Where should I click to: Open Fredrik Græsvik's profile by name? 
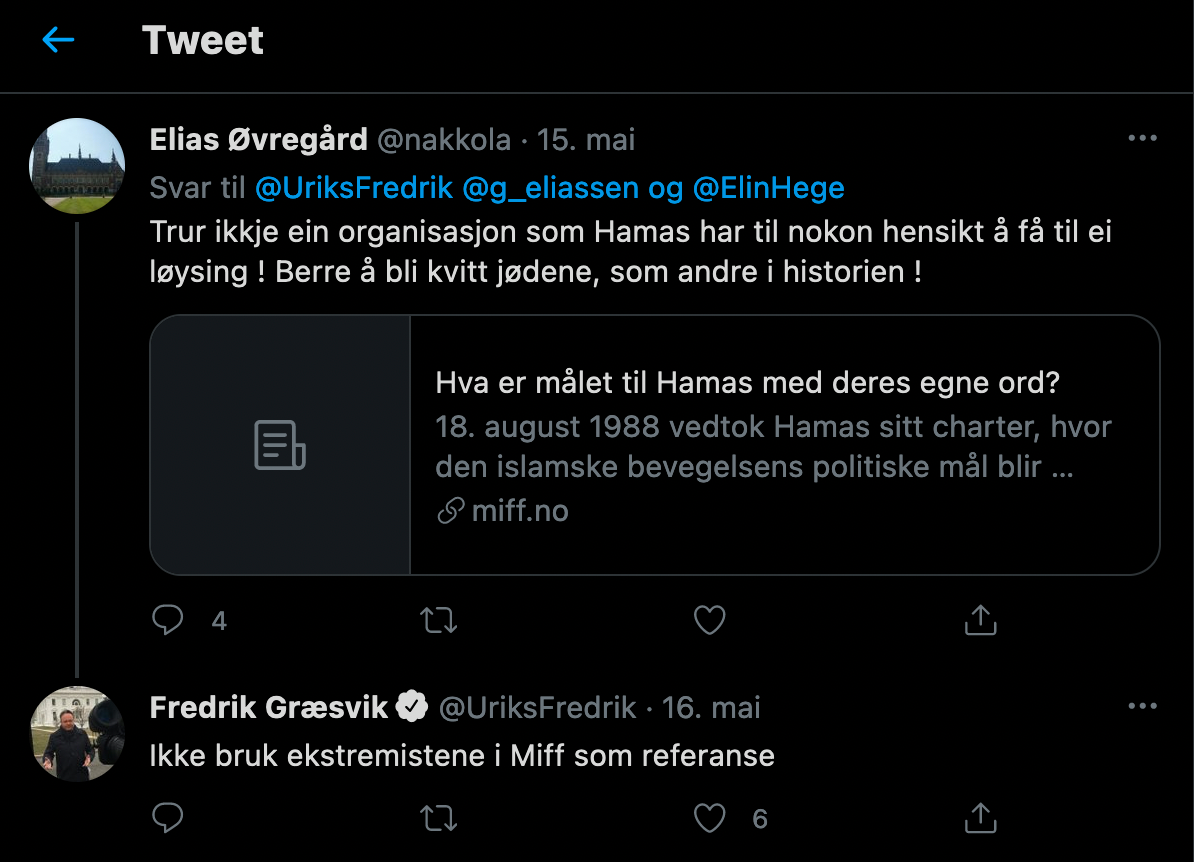click(269, 708)
